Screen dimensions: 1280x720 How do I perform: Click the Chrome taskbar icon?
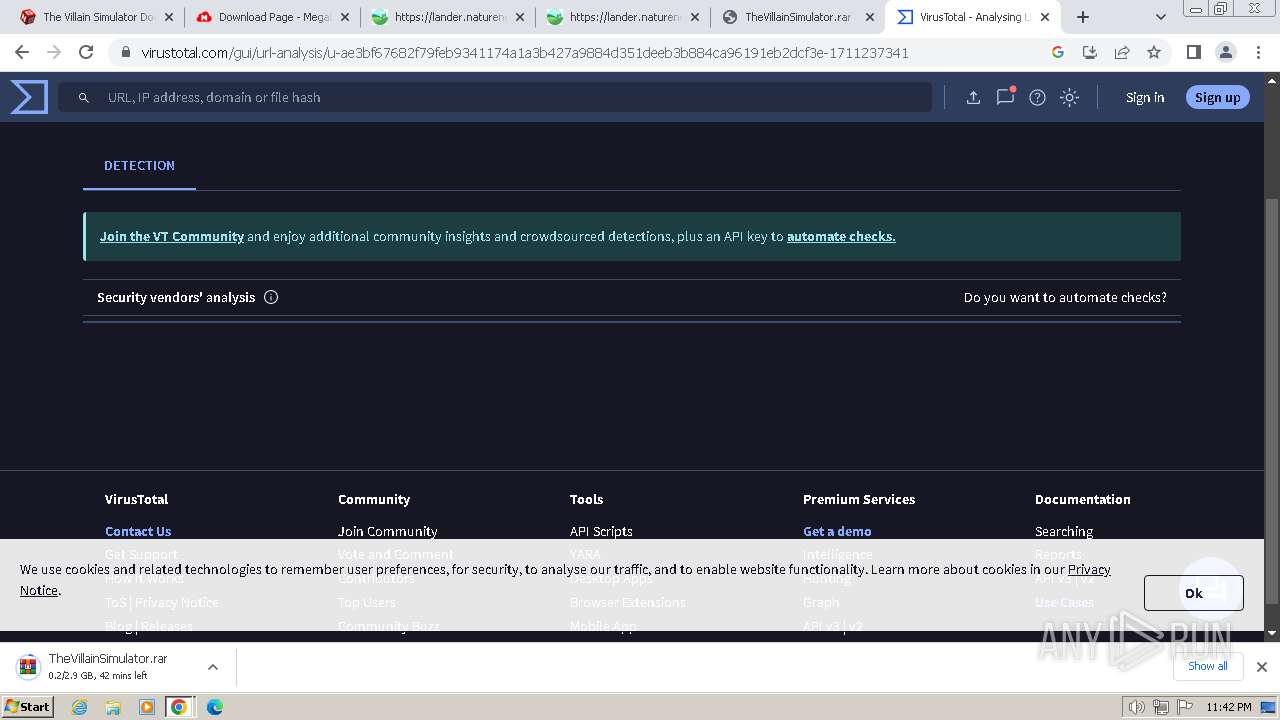[179, 707]
